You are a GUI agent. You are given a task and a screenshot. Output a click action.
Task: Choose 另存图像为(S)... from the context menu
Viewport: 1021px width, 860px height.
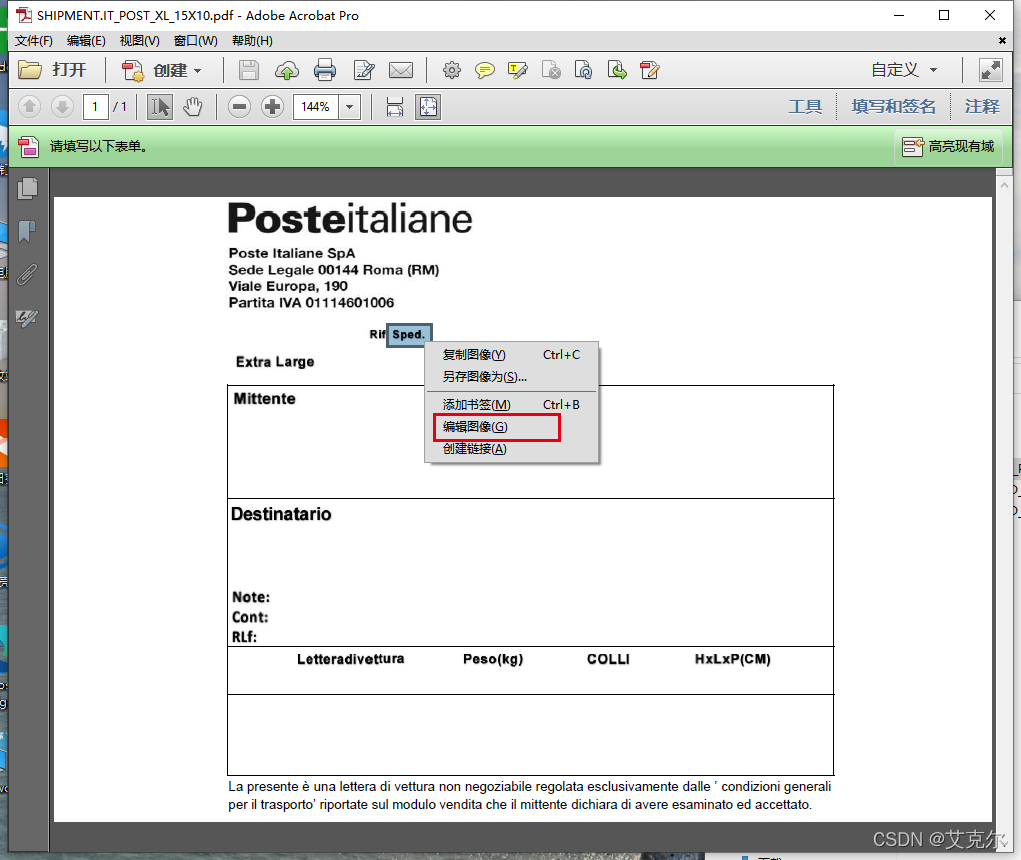(511, 377)
